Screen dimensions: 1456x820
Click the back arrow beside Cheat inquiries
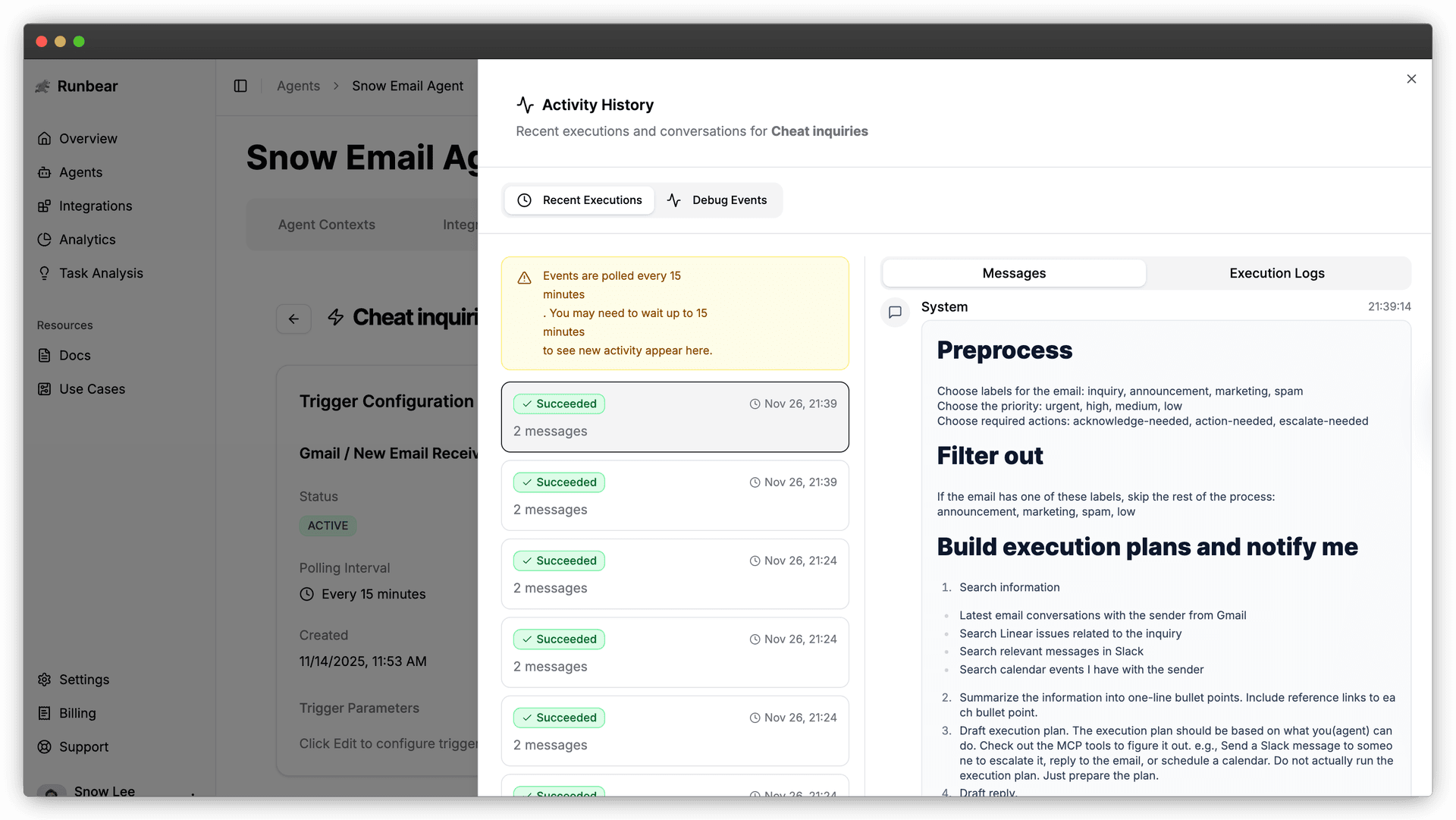point(293,319)
